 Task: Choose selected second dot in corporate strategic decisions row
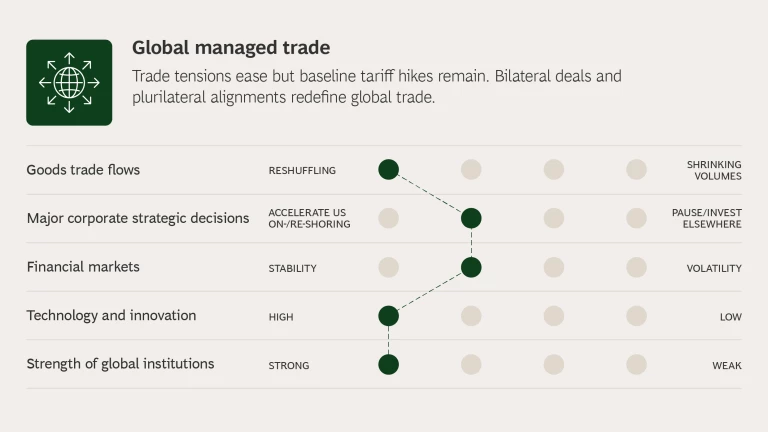[x=471, y=218]
